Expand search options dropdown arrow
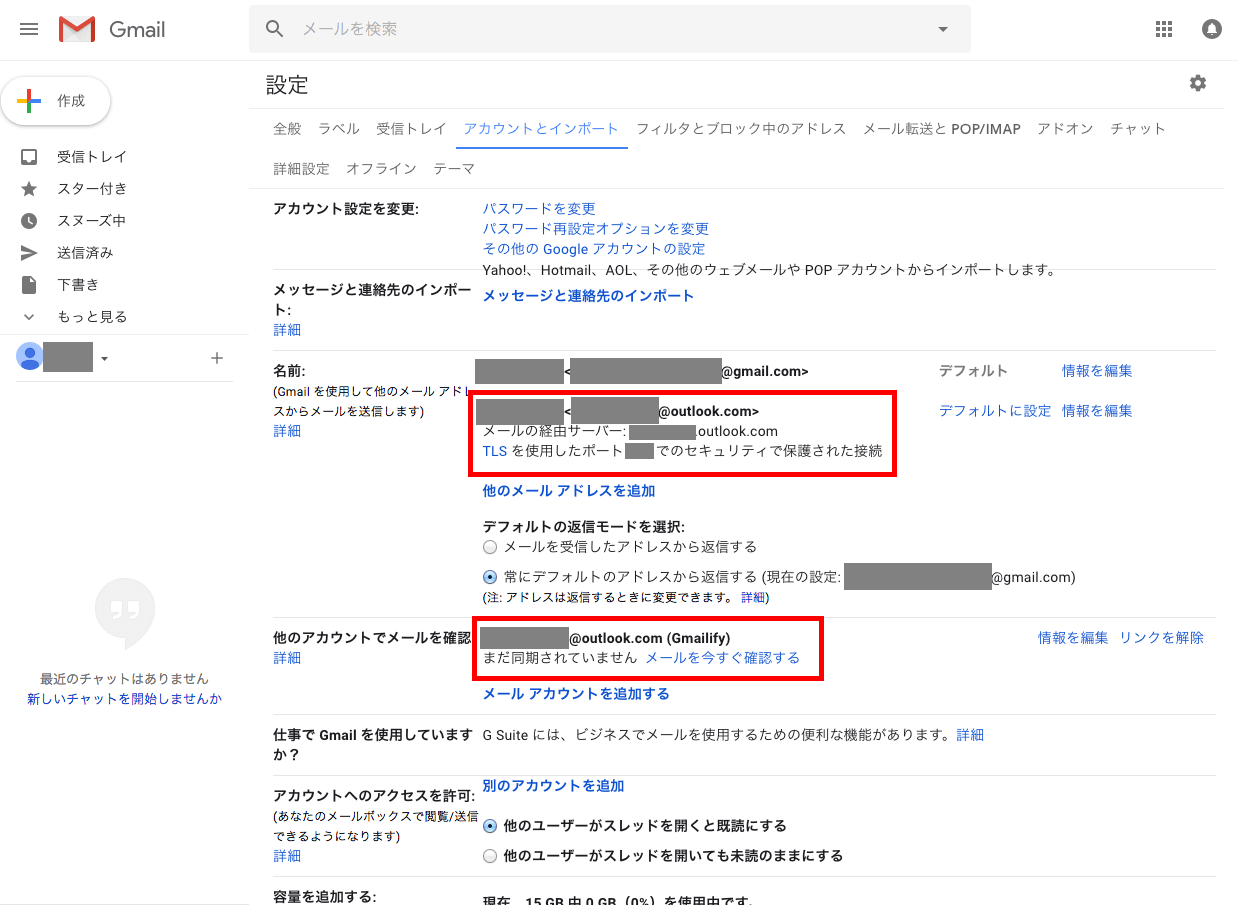1238x905 pixels. click(x=942, y=29)
